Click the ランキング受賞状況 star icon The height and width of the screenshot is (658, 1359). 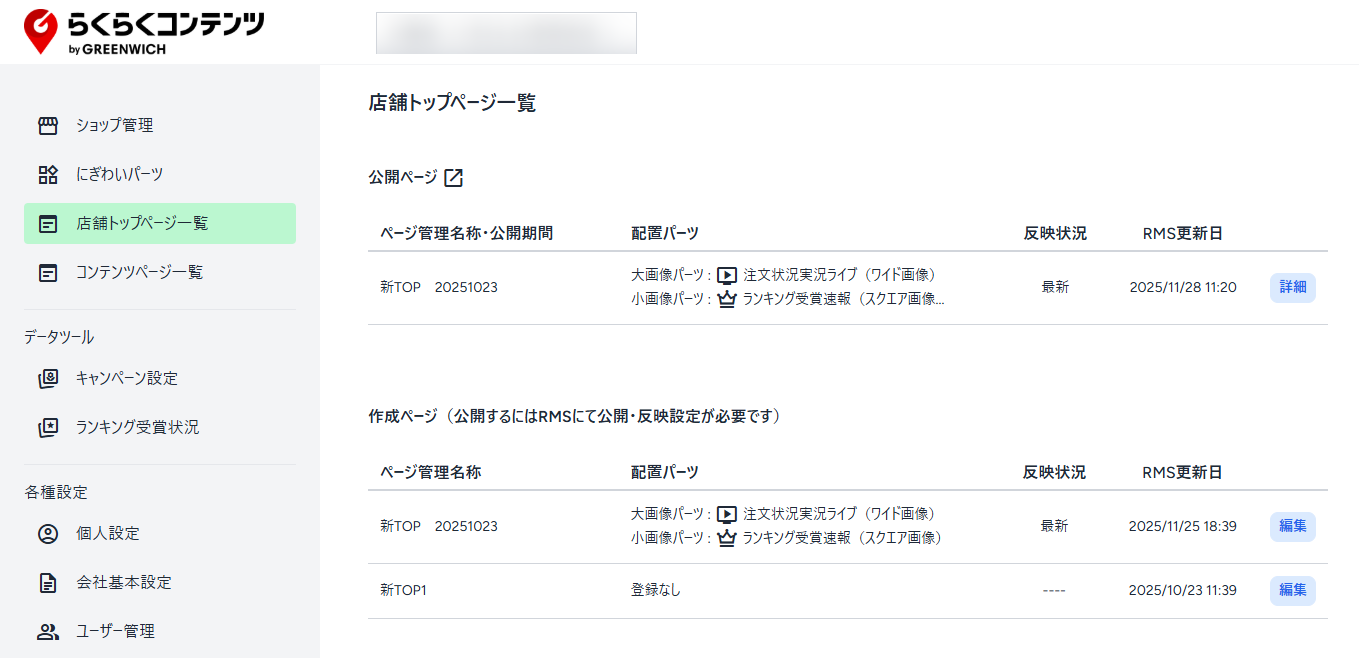tap(48, 428)
